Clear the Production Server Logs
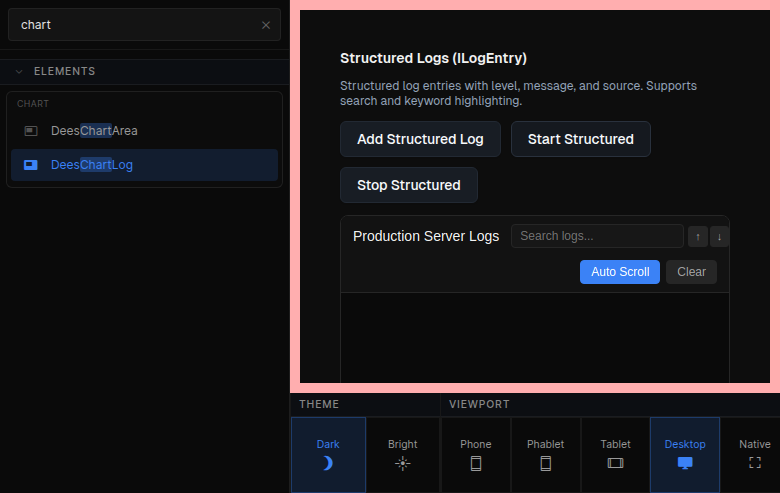The width and height of the screenshot is (780, 493). pos(691,272)
